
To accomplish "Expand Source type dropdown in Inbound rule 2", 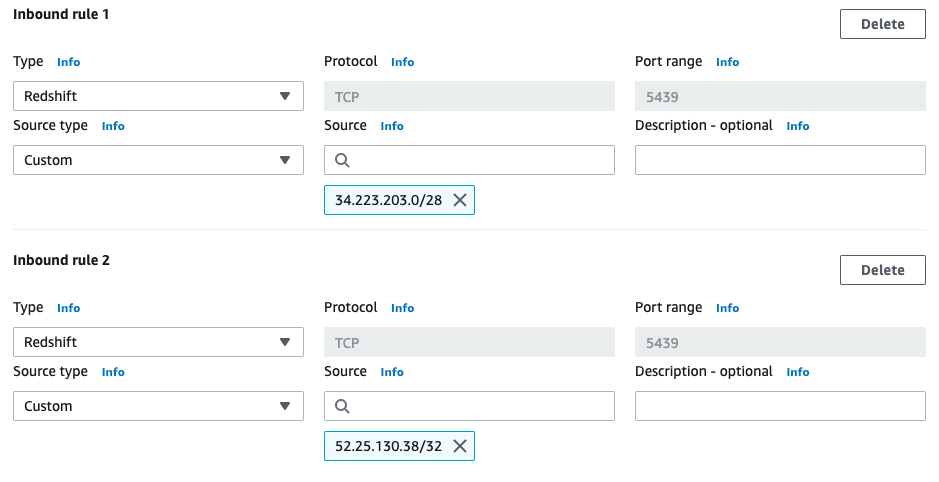I will pyautogui.click(x=158, y=406).
